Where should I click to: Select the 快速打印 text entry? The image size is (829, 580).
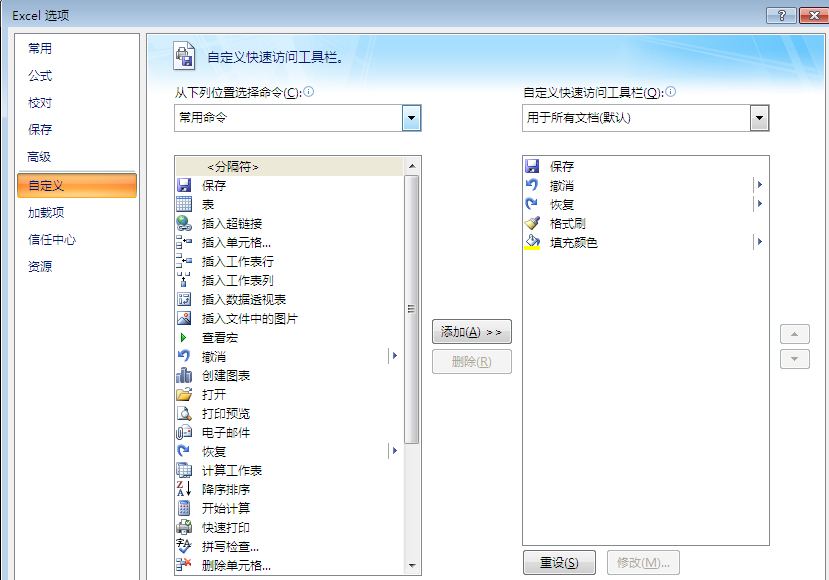coord(226,528)
